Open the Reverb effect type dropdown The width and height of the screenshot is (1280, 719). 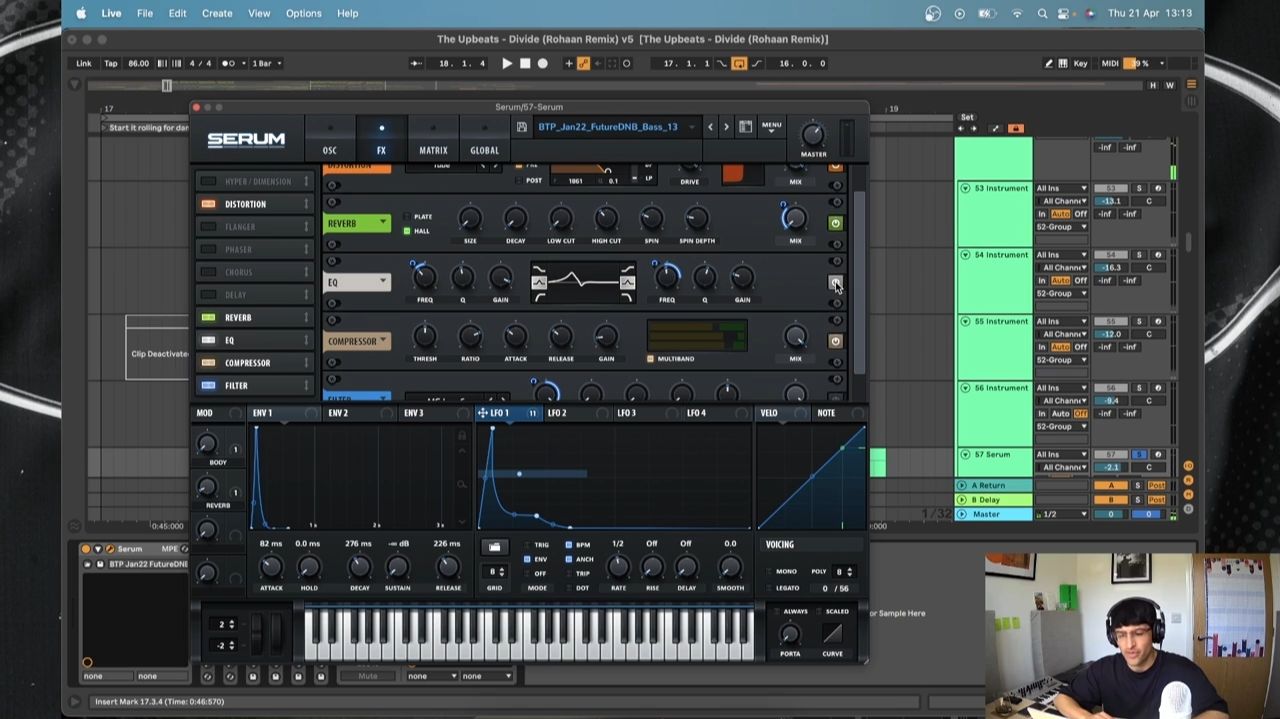(x=358, y=223)
